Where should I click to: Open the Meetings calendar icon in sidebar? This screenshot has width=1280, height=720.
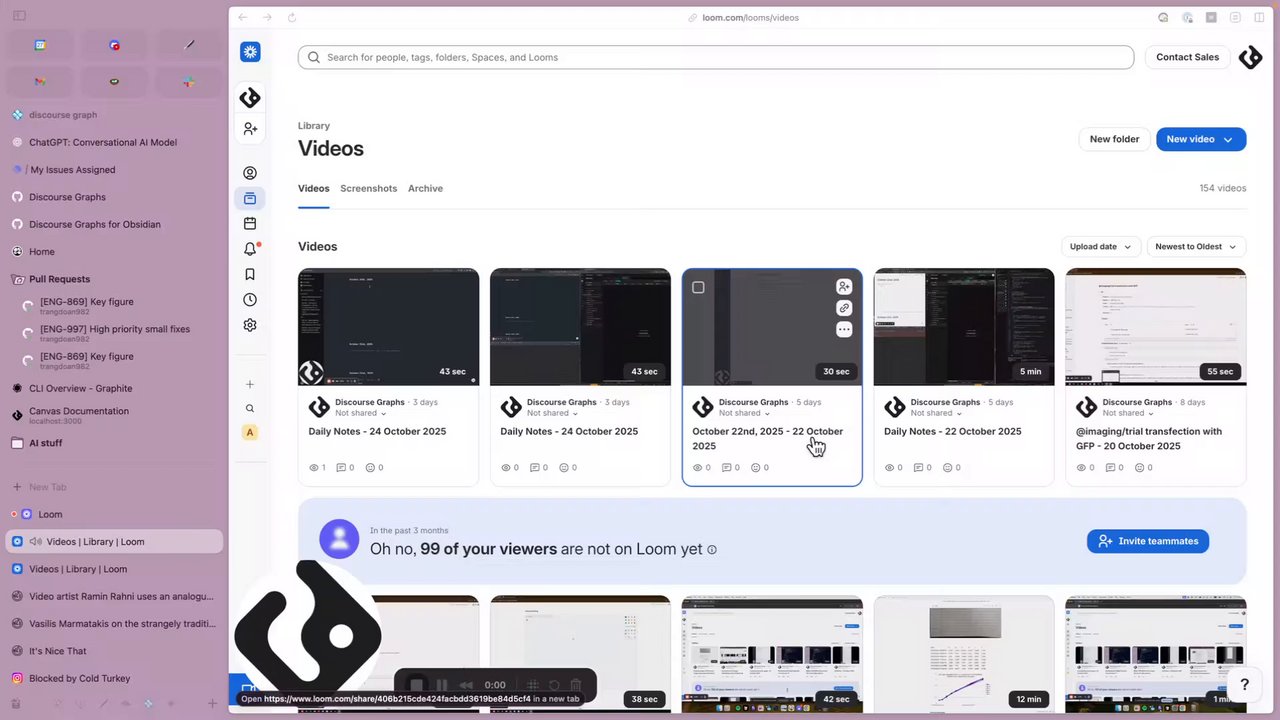(250, 224)
